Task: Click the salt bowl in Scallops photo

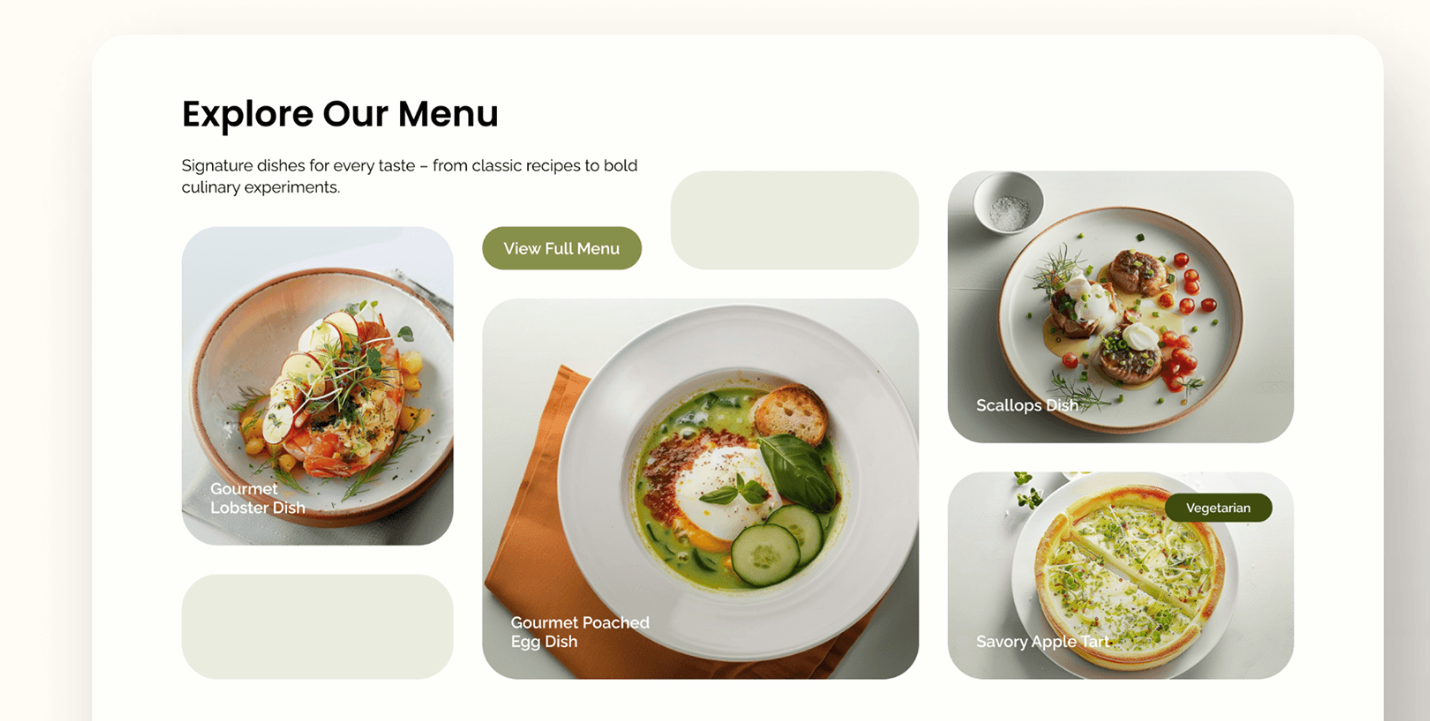Action: point(1008,203)
